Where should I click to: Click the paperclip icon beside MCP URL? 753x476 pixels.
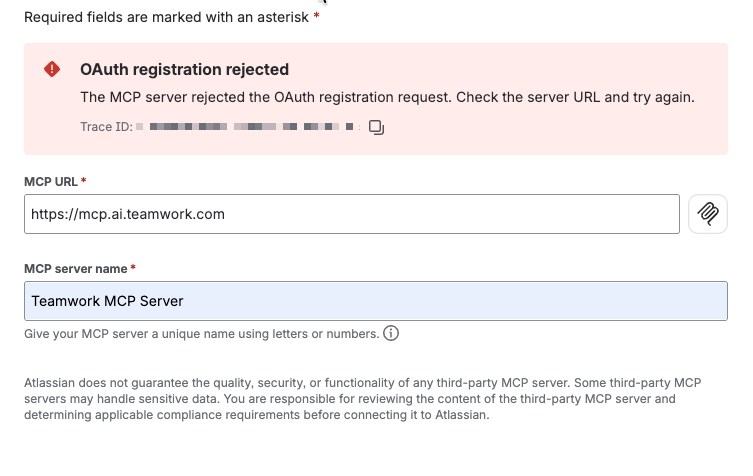(708, 214)
